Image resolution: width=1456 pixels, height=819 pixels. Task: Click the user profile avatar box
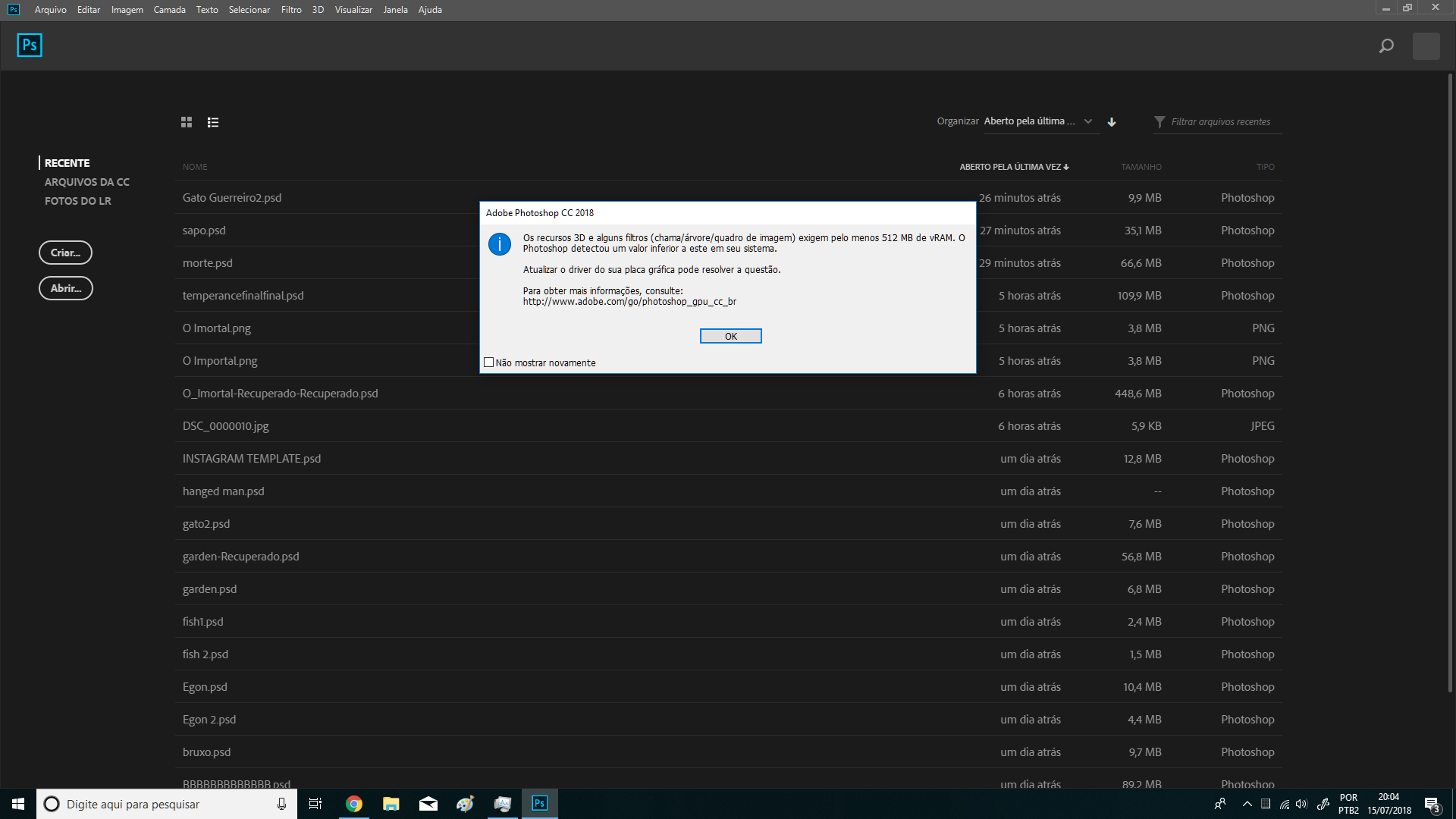pyautogui.click(x=1426, y=46)
